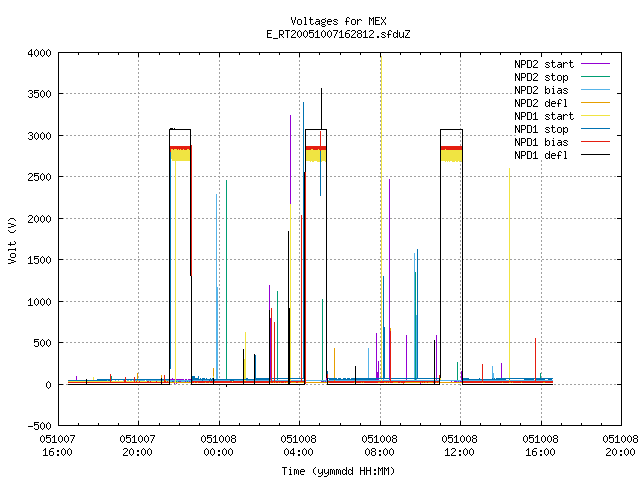
Task: Click the 3000 y-axis tick label
Action: click(x=39, y=136)
